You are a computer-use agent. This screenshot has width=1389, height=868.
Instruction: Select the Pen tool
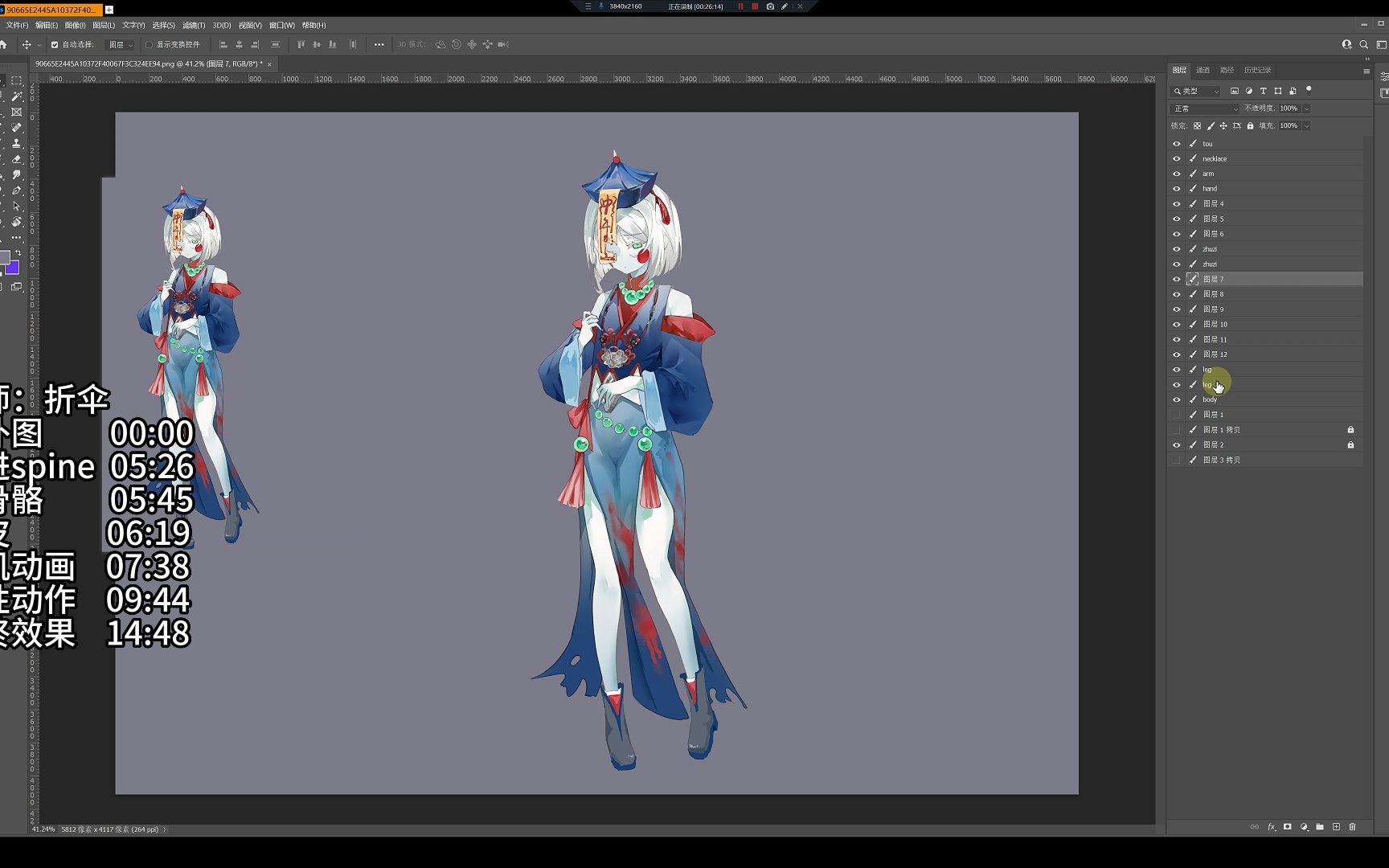tap(16, 190)
